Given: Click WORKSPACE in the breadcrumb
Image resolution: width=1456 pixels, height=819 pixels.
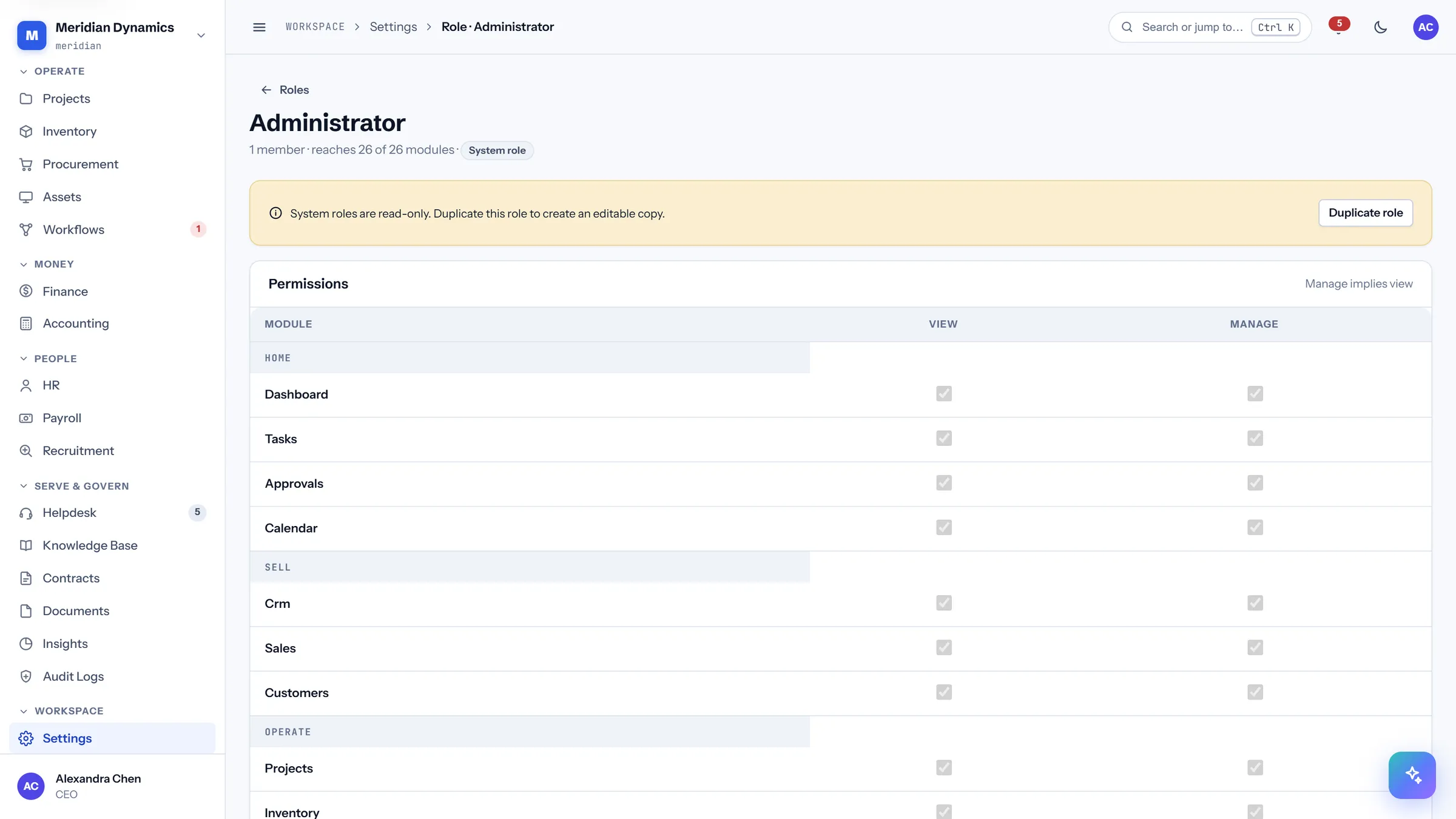Looking at the screenshot, I should click(x=315, y=27).
